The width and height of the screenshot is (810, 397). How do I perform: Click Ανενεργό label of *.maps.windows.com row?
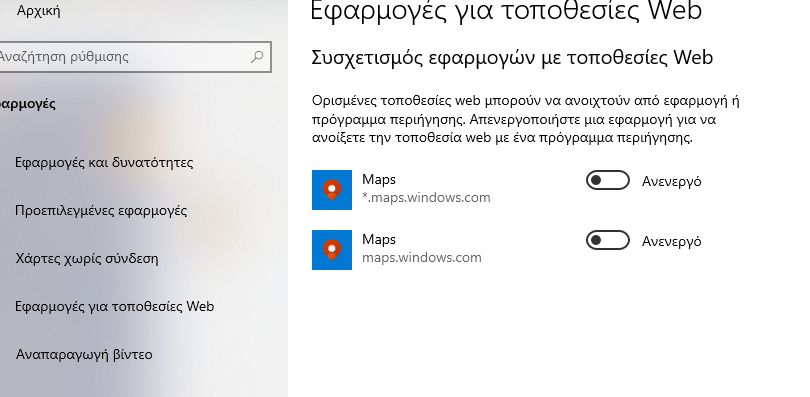point(672,182)
